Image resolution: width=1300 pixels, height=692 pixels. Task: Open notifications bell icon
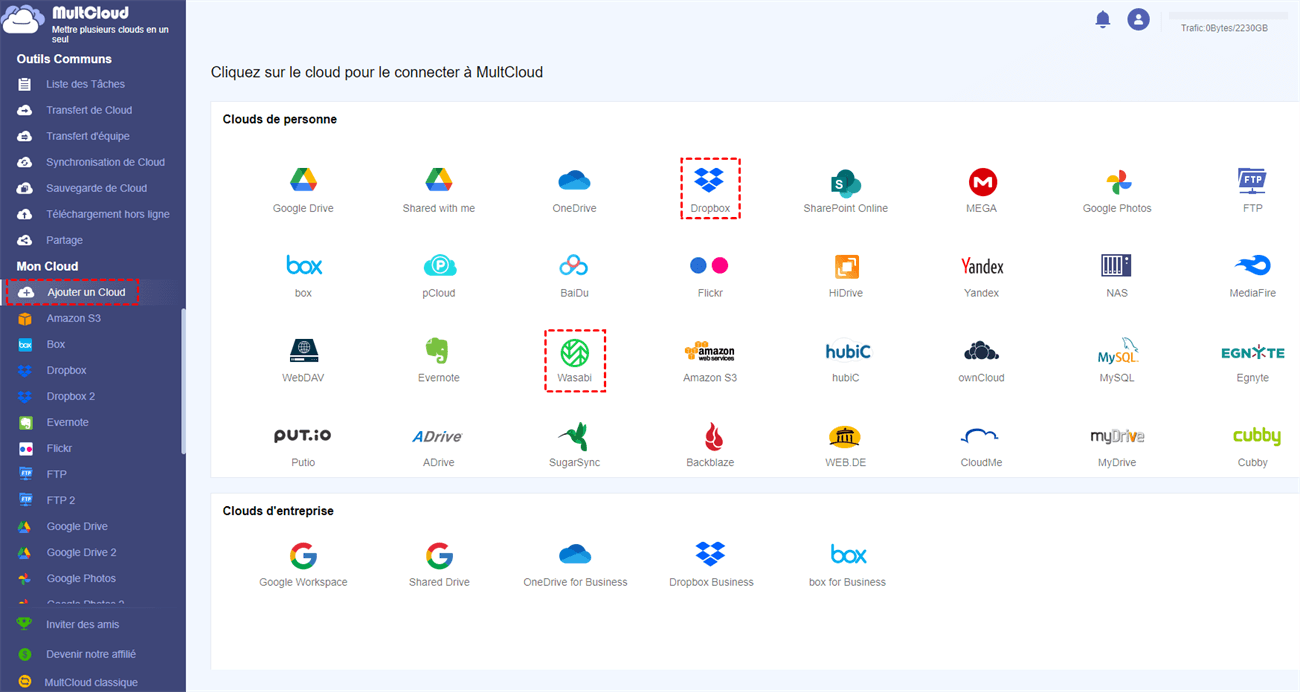1103,19
